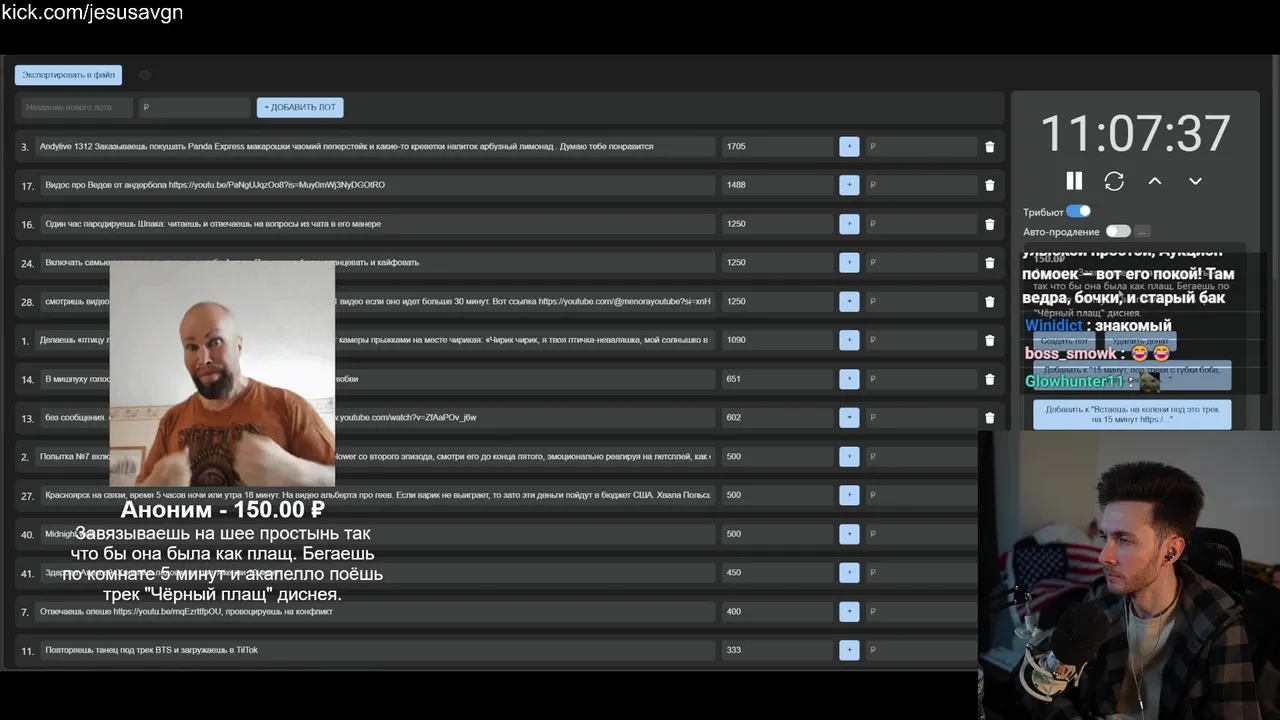The width and height of the screenshot is (1280, 720).
Task: Click the 450 amount of lot 41
Action: 777,573
